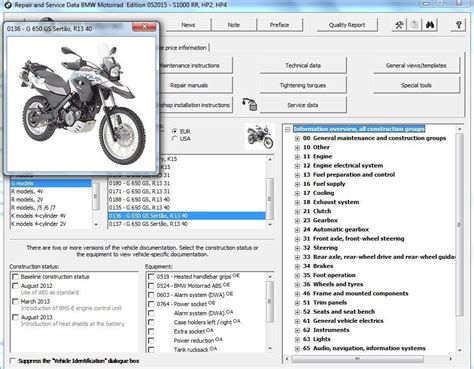Enable 0524 BMW Motorrad ABS equipment
Screen dimensions: 474x369
pos(151,286)
